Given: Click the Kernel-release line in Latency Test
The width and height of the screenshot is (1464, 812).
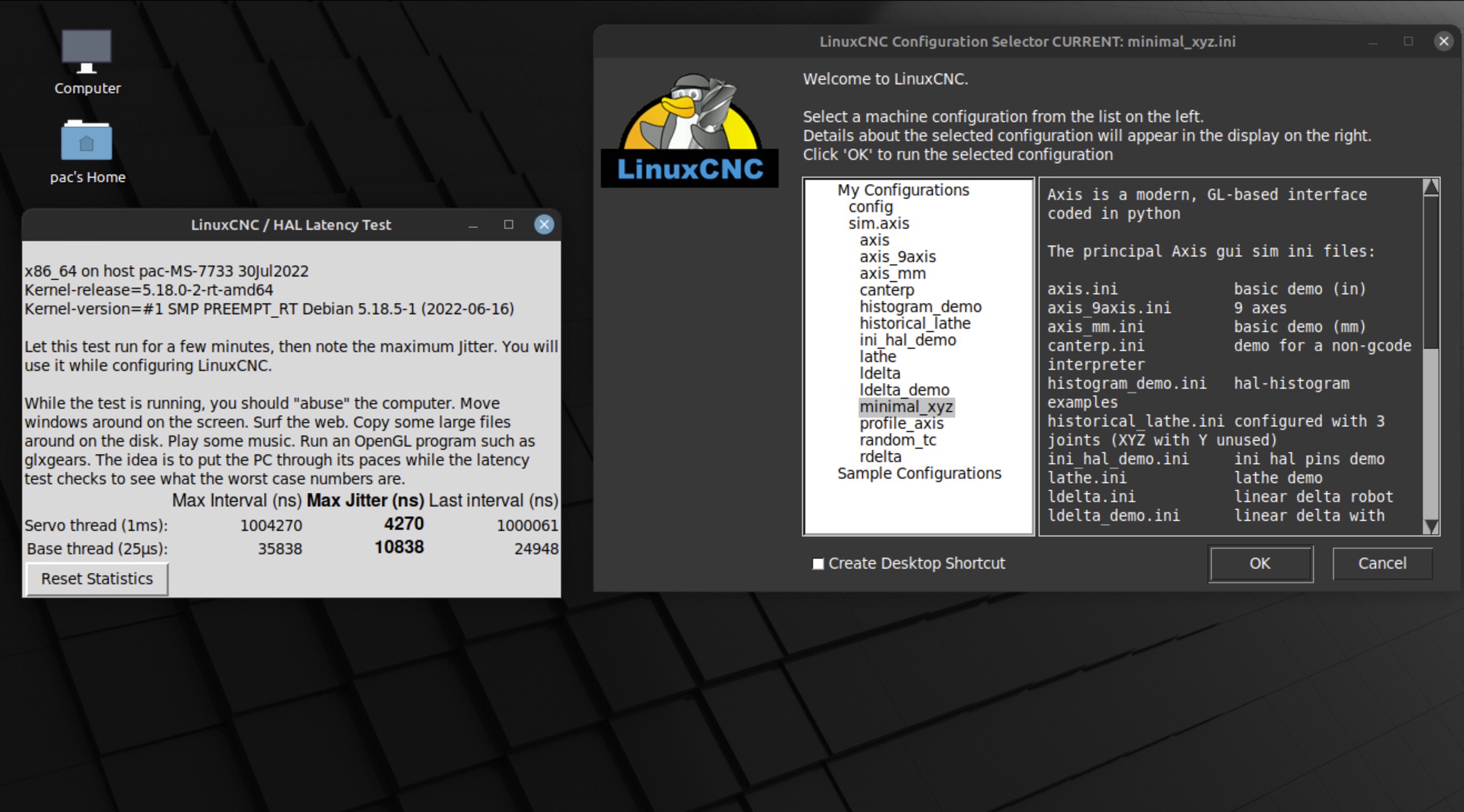Looking at the screenshot, I should click(x=148, y=290).
